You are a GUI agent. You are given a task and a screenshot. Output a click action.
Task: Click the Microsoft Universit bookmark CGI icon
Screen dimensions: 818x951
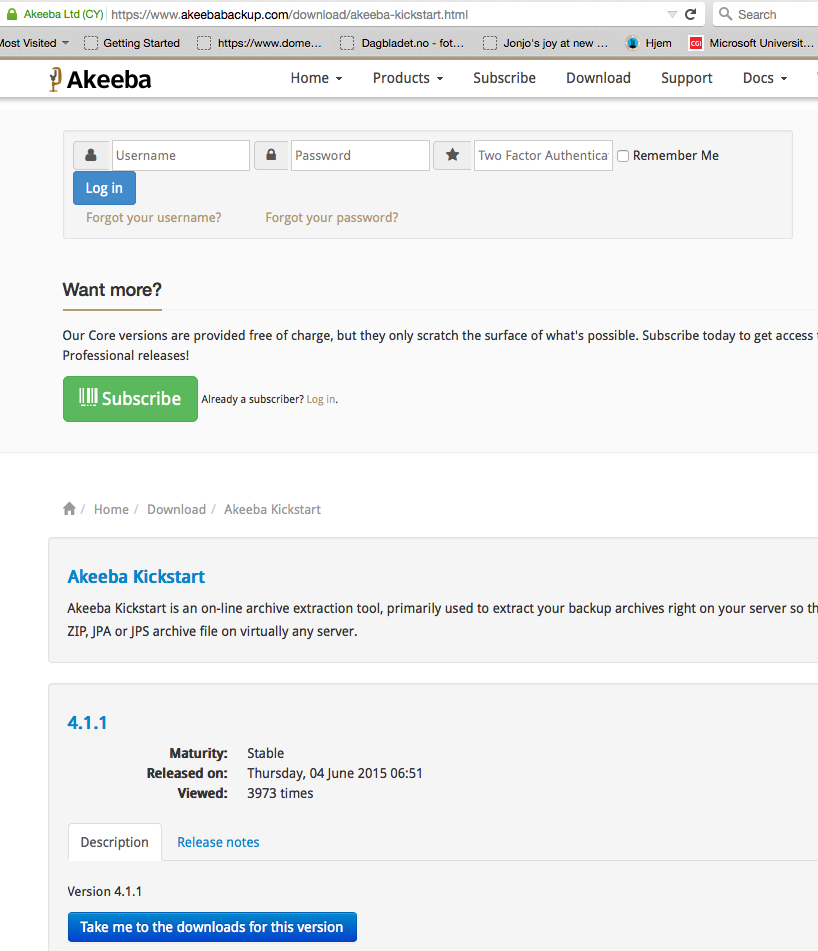click(696, 43)
